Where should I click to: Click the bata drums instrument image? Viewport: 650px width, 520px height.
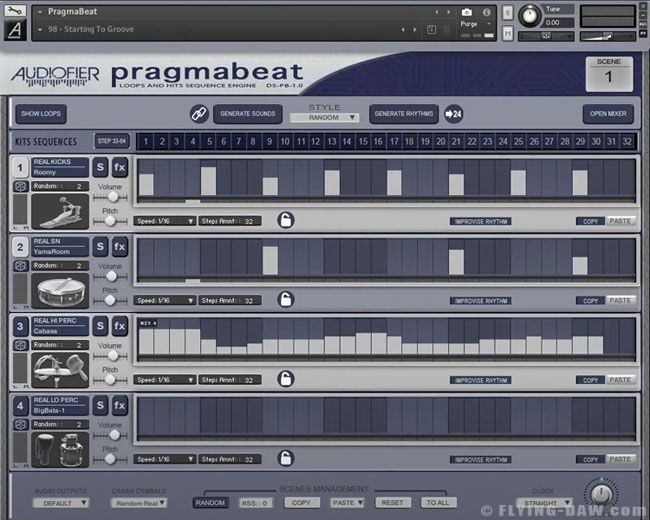pyautogui.click(x=60, y=450)
